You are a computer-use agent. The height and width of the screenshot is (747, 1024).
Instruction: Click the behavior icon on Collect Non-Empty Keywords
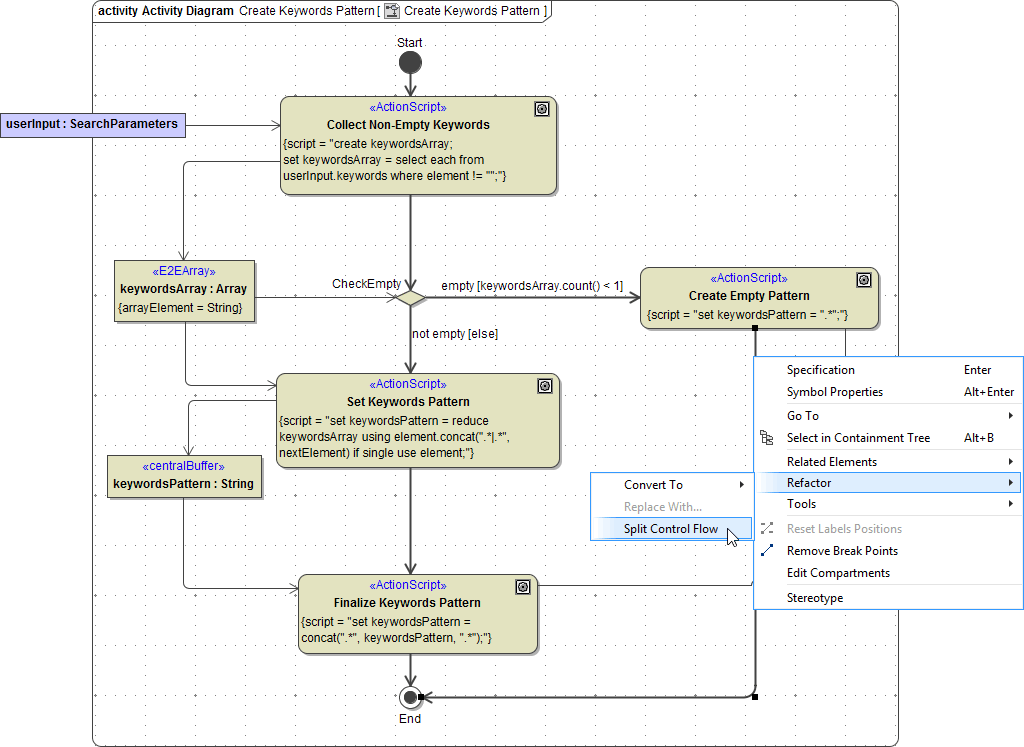click(542, 109)
